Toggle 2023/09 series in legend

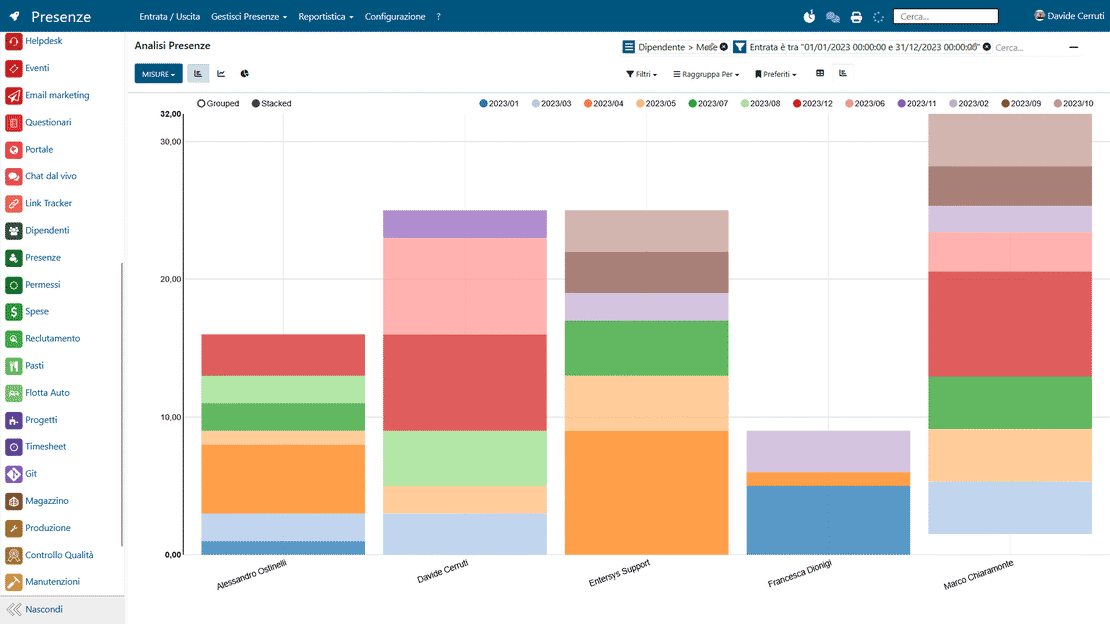1021,103
